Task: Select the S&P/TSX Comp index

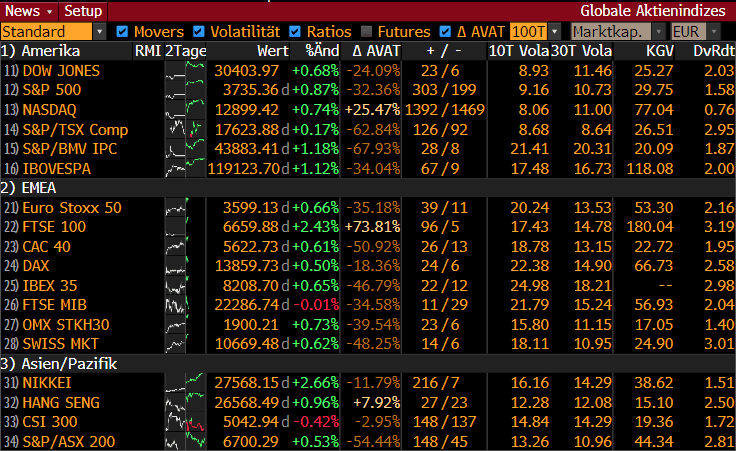Action: pos(75,130)
